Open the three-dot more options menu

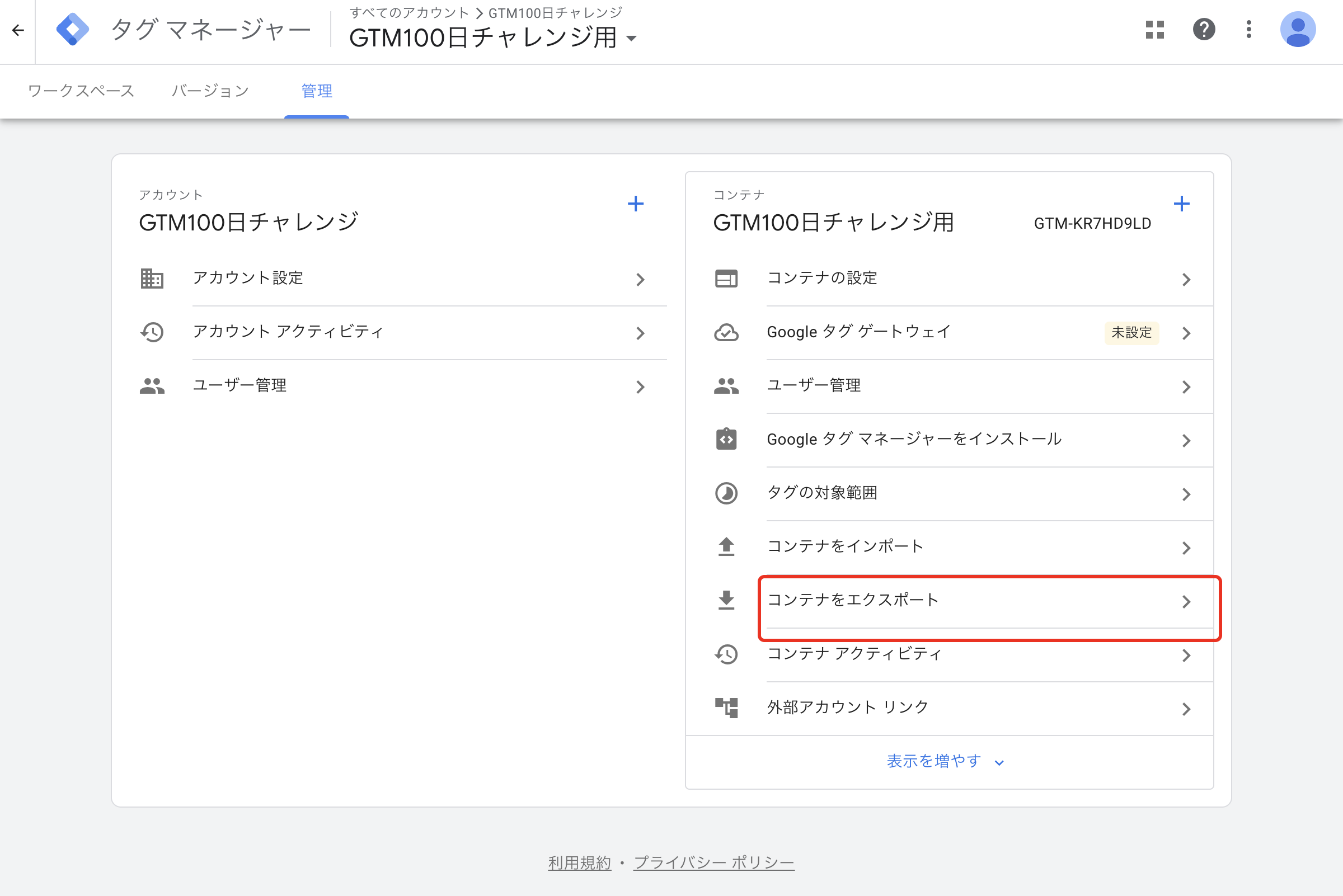click(x=1248, y=29)
